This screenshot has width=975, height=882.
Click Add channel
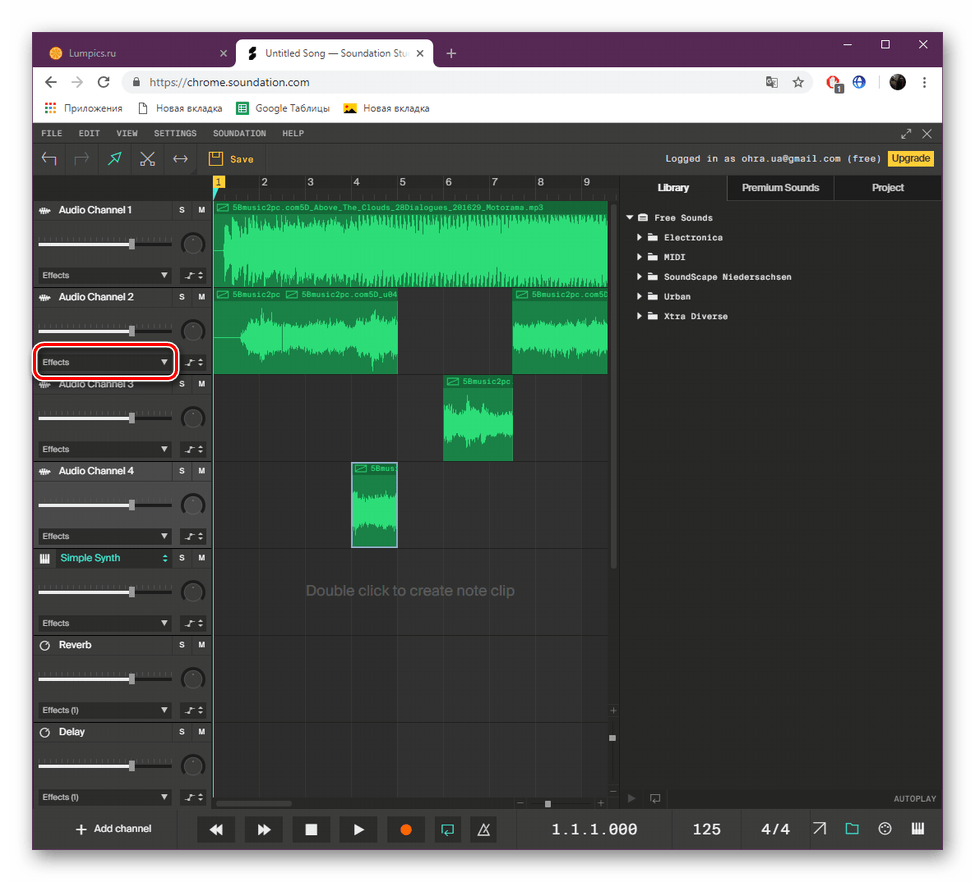pyautogui.click(x=114, y=829)
